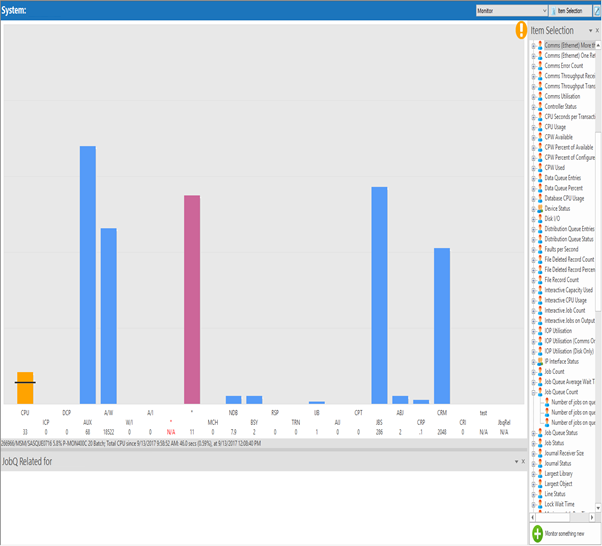Screen dimensions: 602x546
Task: Click the orange CPU bar in chart
Action: pos(25,387)
